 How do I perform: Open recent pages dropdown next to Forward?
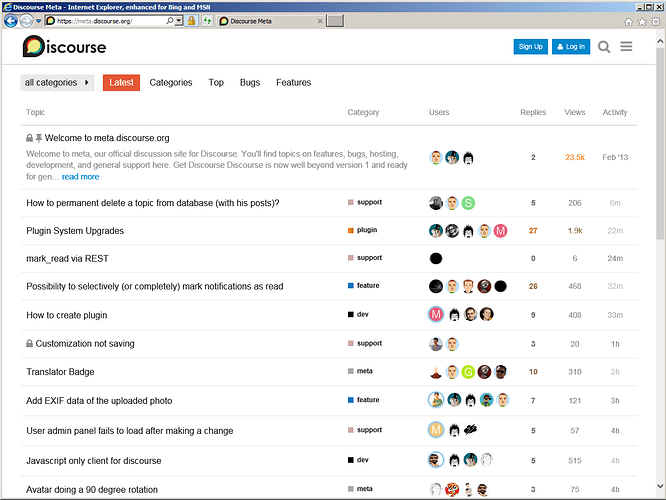pos(38,21)
